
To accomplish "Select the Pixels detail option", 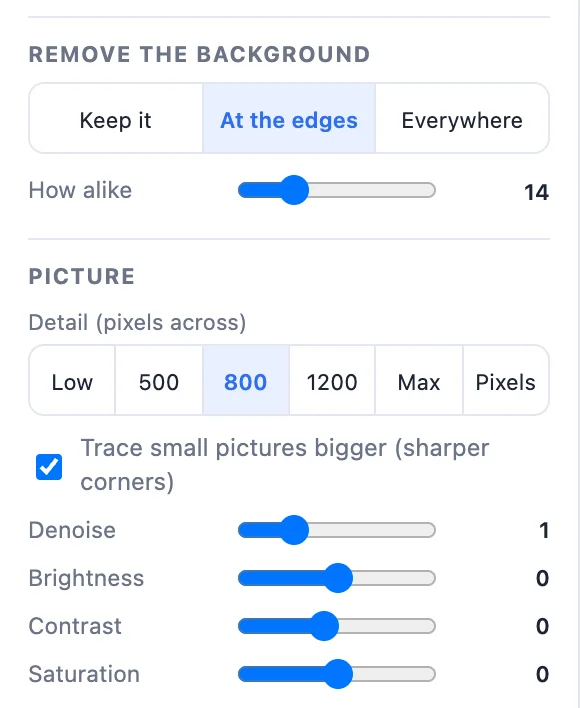I will 506,380.
